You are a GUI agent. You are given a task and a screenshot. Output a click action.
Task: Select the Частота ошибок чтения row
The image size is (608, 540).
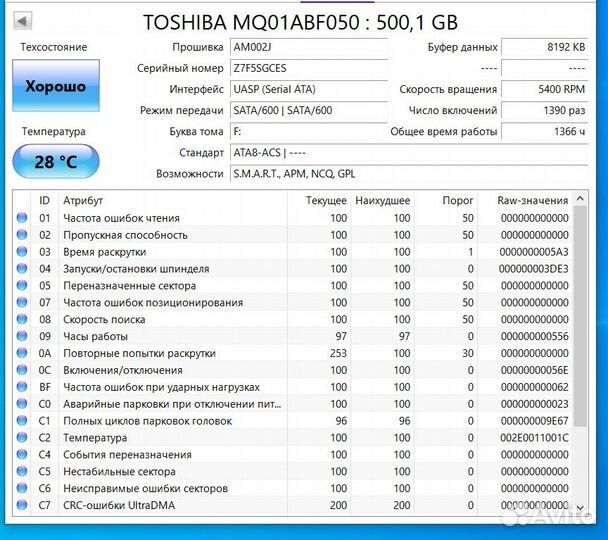click(x=293, y=218)
